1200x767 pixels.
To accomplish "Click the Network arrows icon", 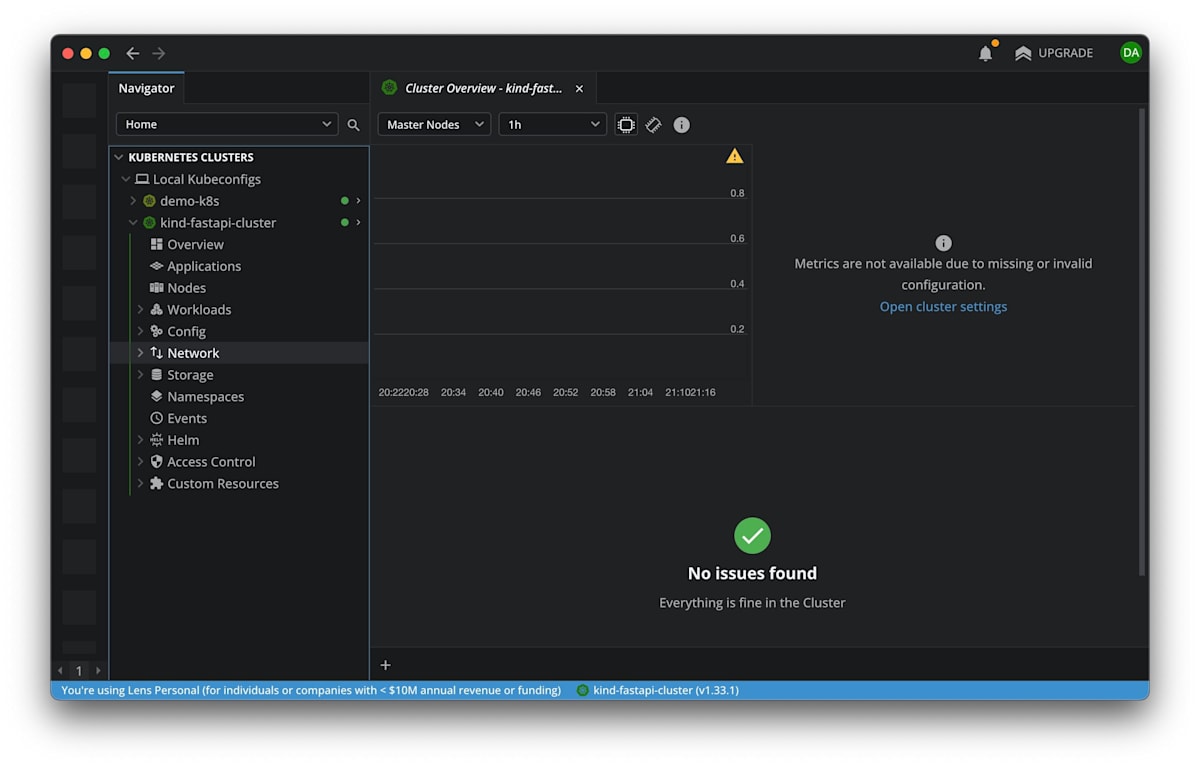I will coord(156,353).
